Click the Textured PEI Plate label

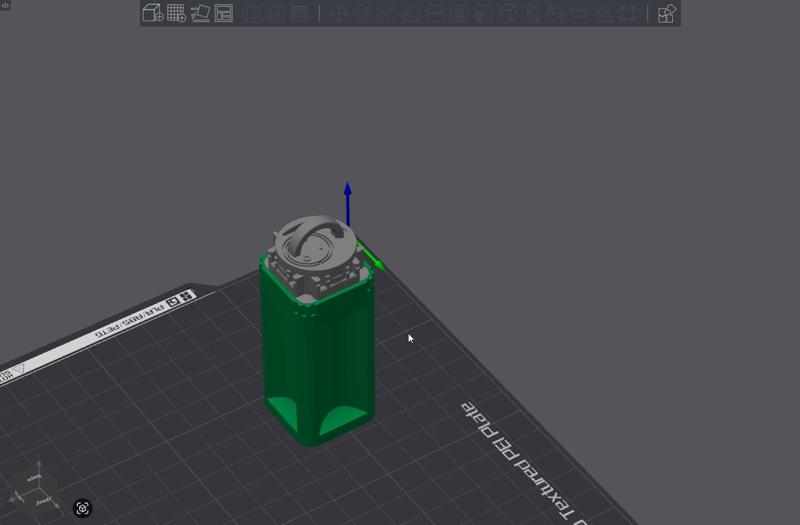523,463
